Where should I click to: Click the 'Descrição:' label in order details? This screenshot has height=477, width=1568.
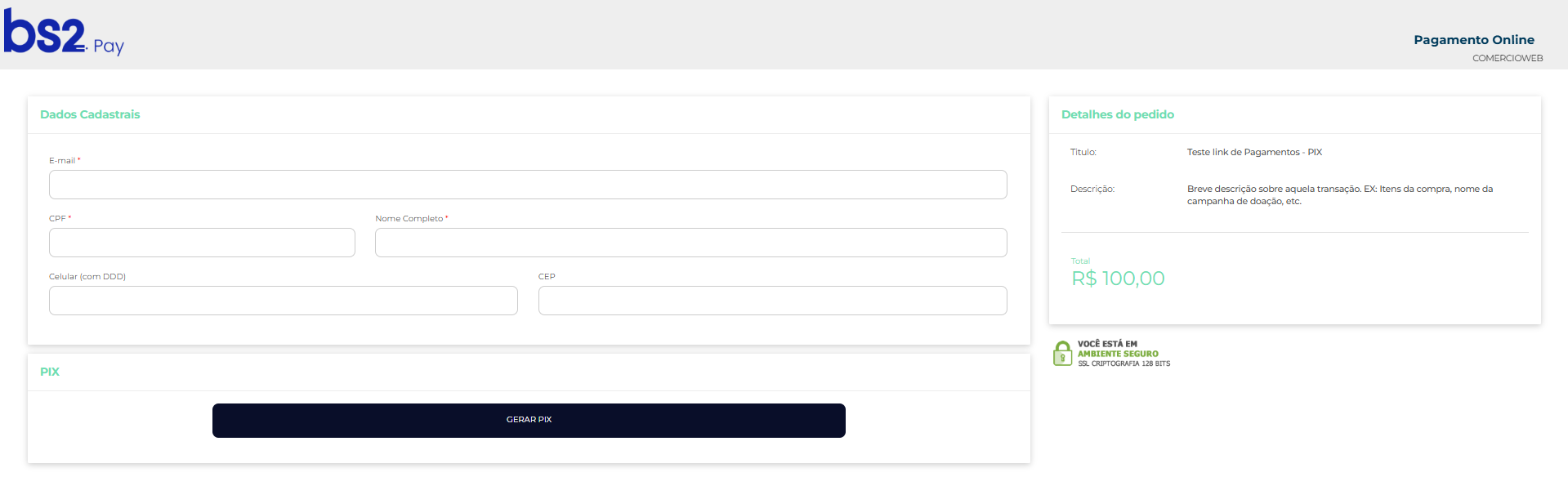point(1092,189)
